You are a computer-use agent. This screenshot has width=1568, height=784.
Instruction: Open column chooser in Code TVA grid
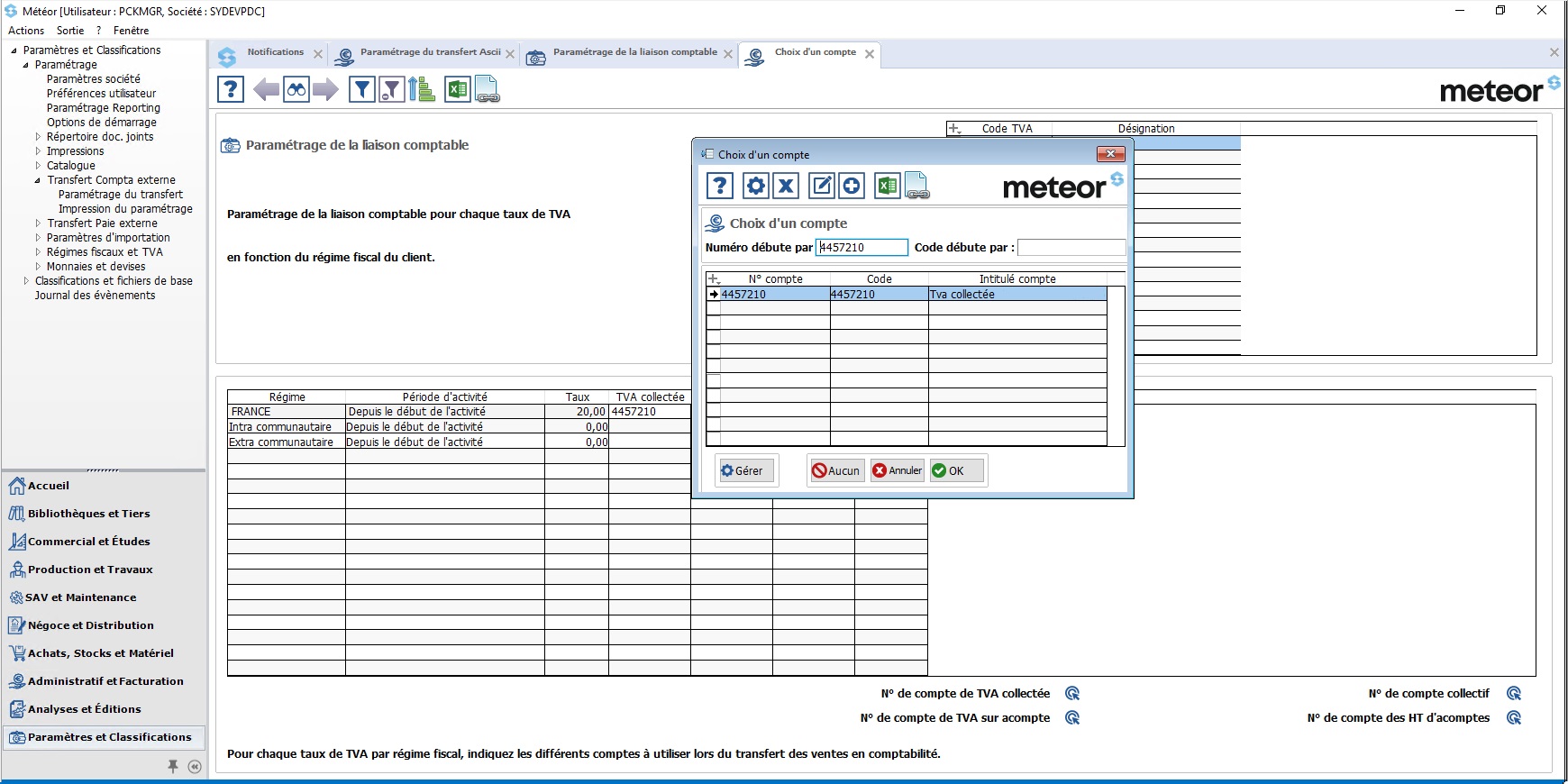tap(954, 129)
